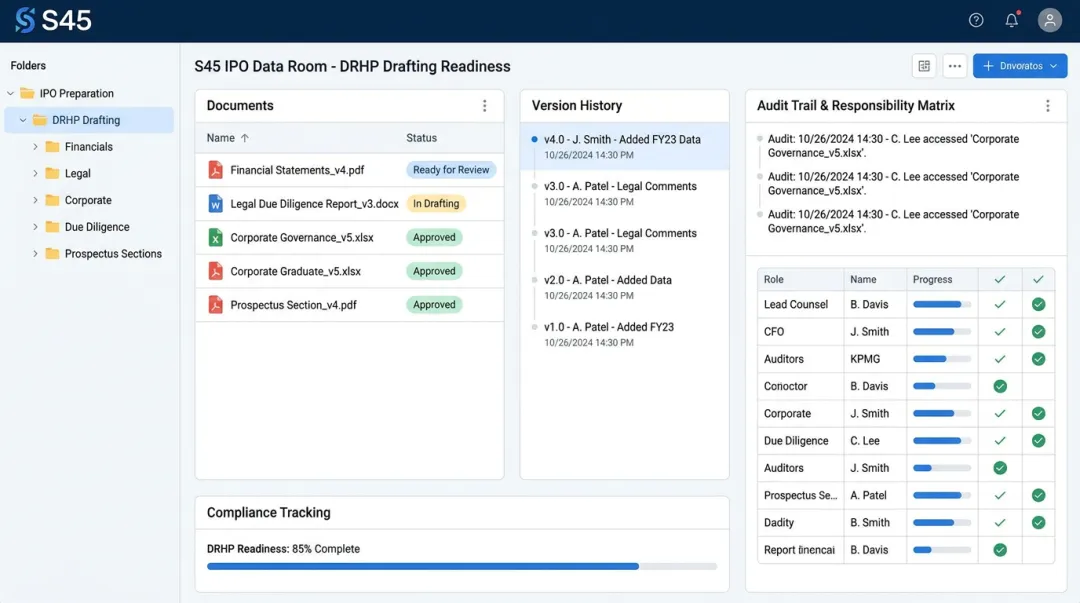The image size is (1080, 603).
Task: Open the Audit Trail panel kebab menu
Action: point(1047,105)
